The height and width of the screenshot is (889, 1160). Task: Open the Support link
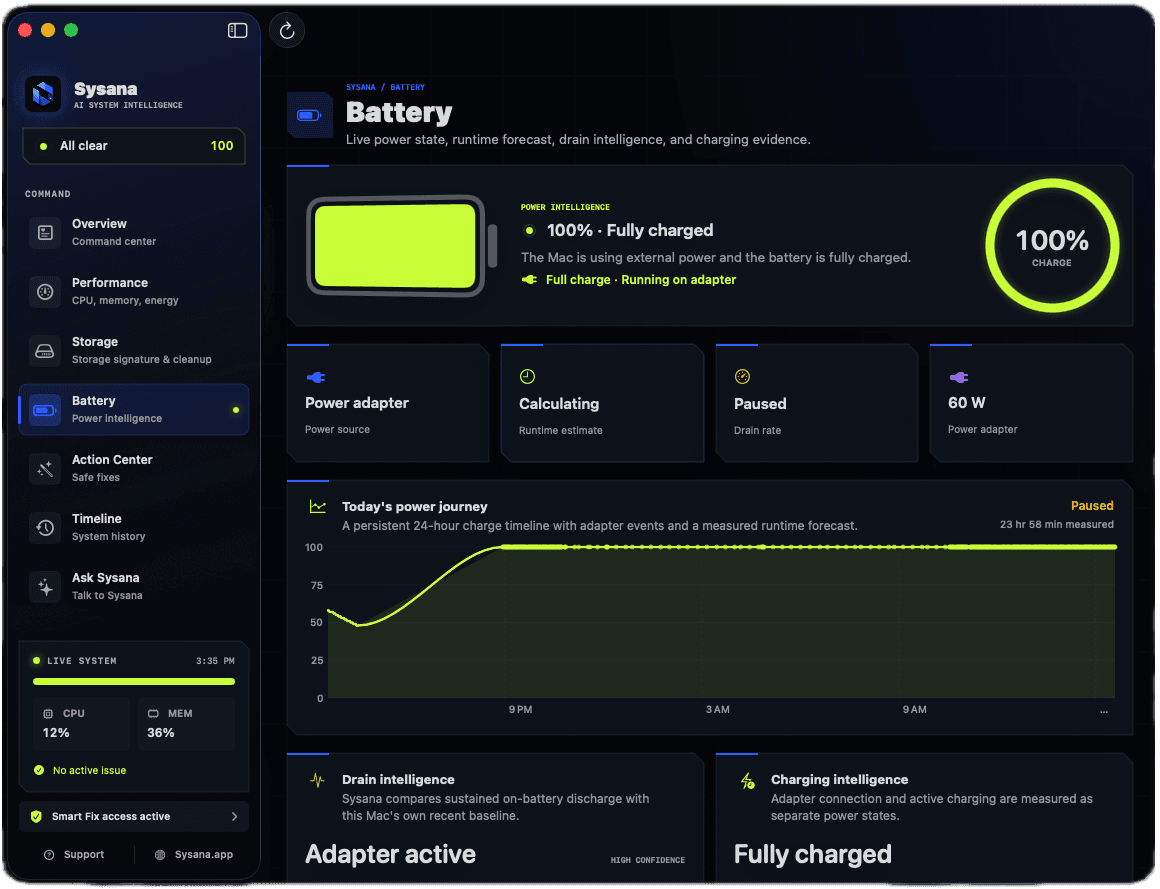(74, 855)
